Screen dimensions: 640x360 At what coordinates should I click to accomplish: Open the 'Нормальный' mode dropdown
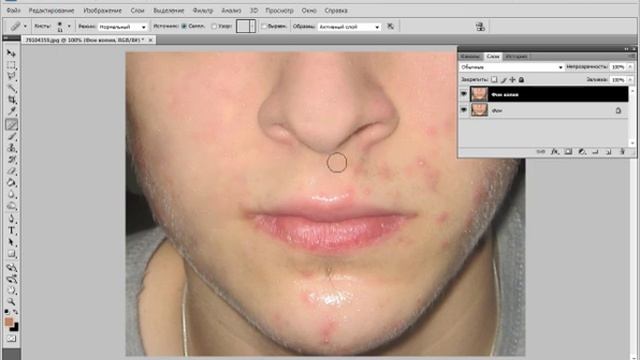tap(122, 27)
